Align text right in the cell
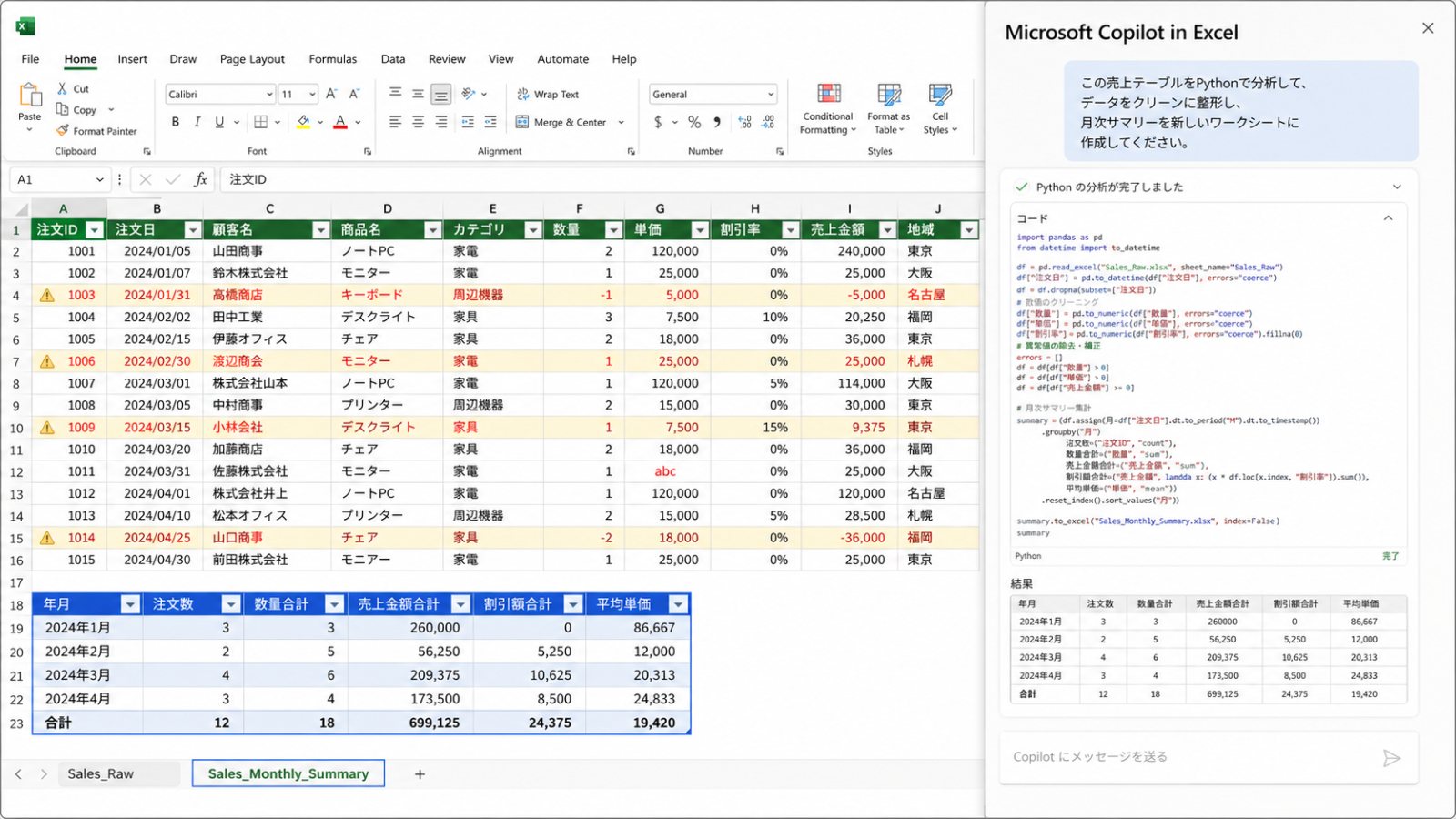Viewport: 1456px width, 819px height. [x=440, y=122]
